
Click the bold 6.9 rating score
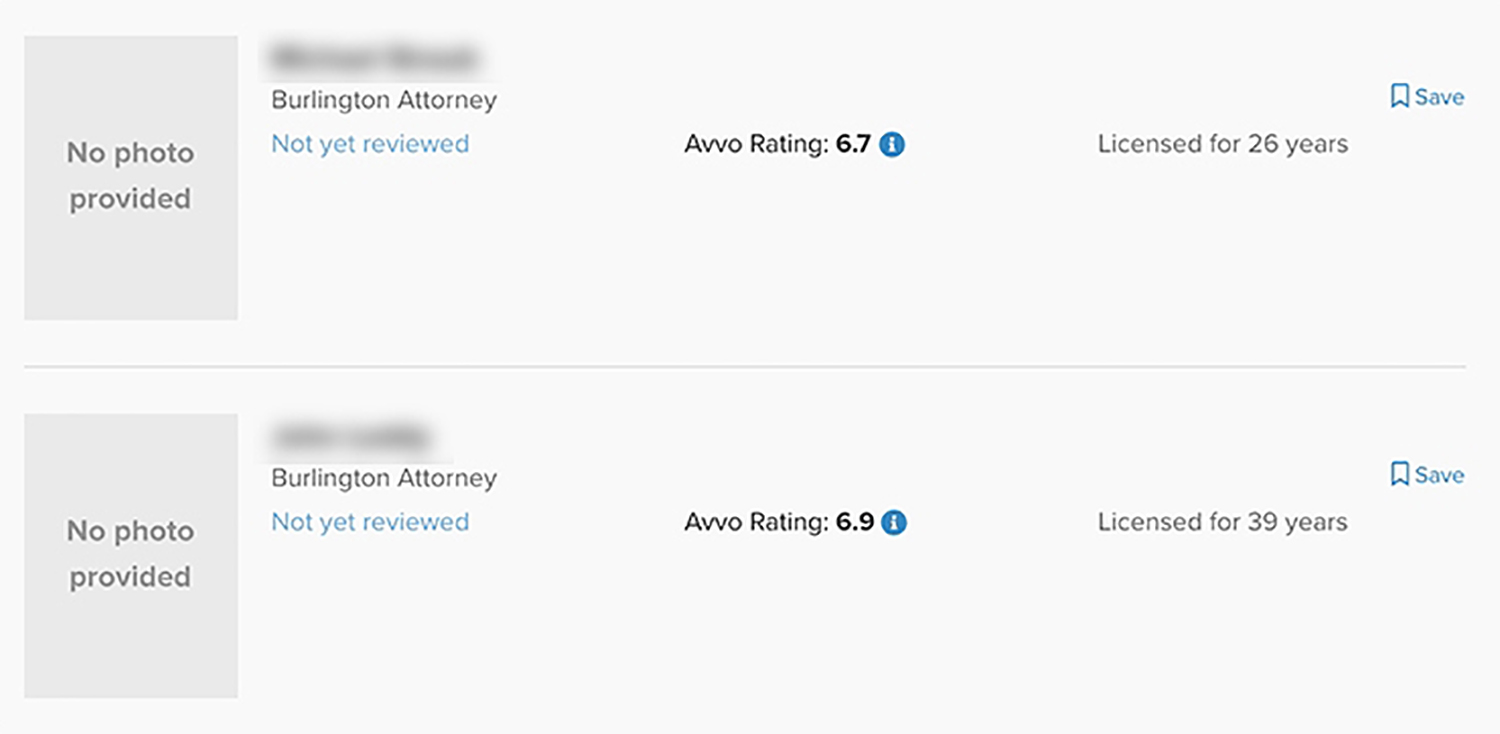[855, 523]
